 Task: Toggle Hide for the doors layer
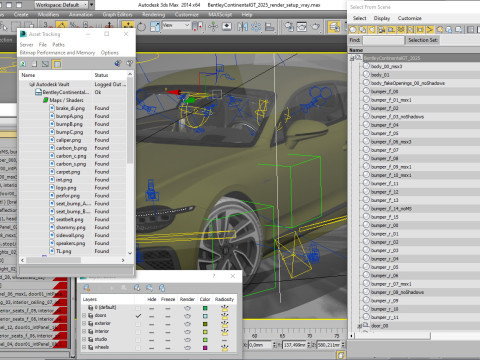click(152, 315)
